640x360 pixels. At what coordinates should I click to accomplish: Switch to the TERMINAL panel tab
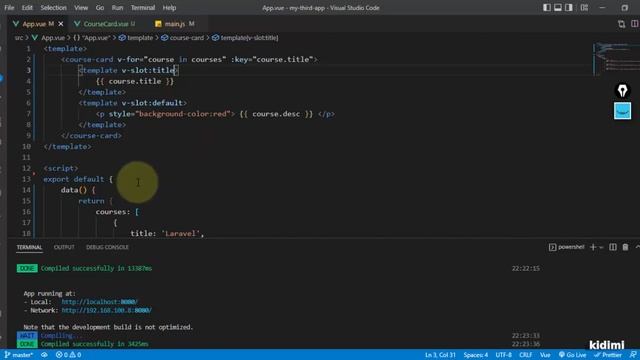pos(29,247)
